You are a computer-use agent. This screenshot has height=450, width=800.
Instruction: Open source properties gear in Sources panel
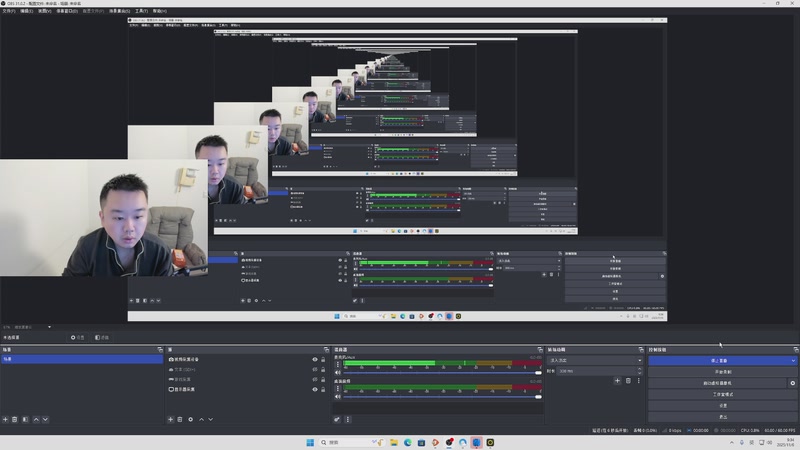(x=190, y=419)
